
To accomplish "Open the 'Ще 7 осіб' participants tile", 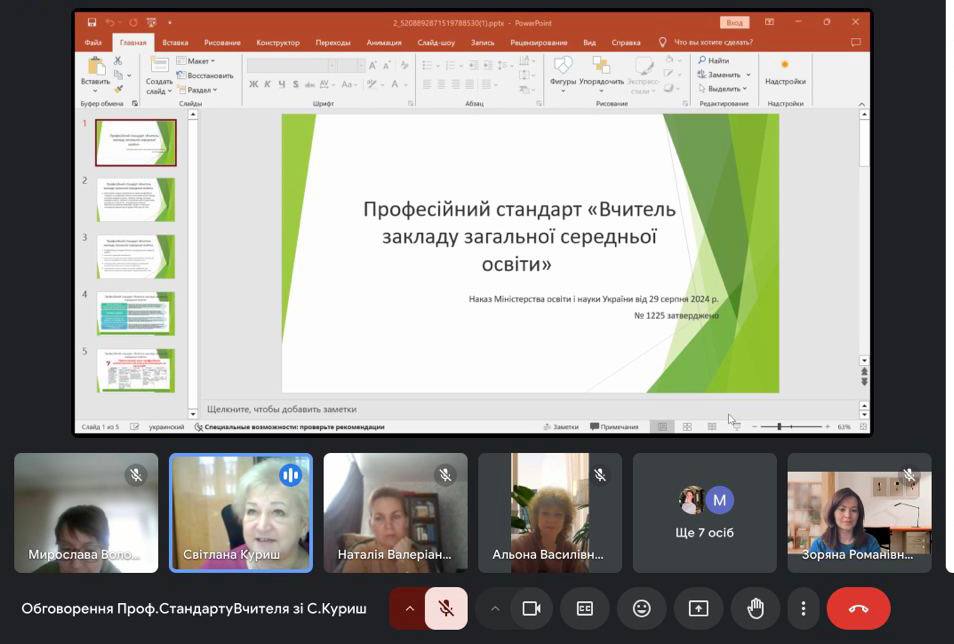I will (x=705, y=513).
